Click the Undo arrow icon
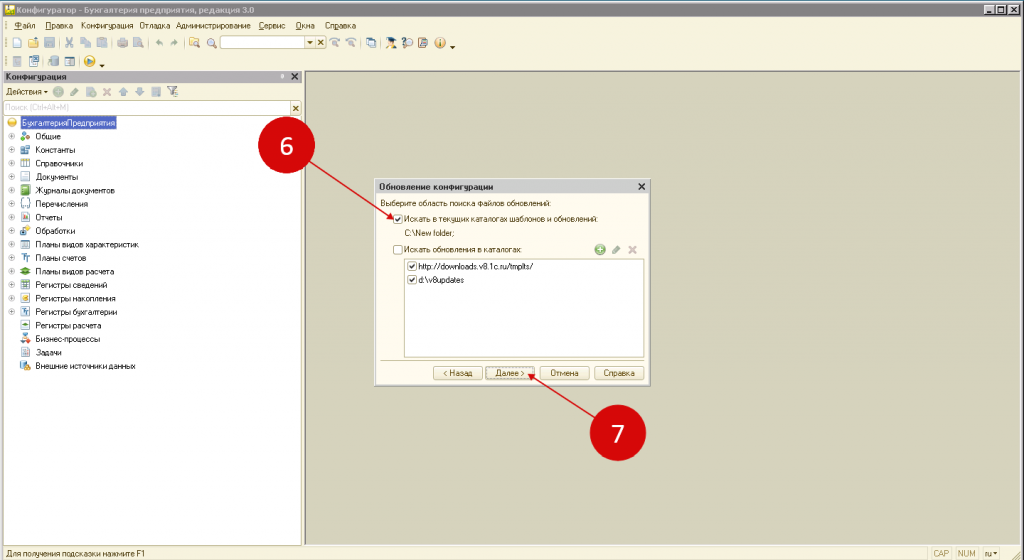Viewport: 1024px width, 560px height. click(x=159, y=43)
